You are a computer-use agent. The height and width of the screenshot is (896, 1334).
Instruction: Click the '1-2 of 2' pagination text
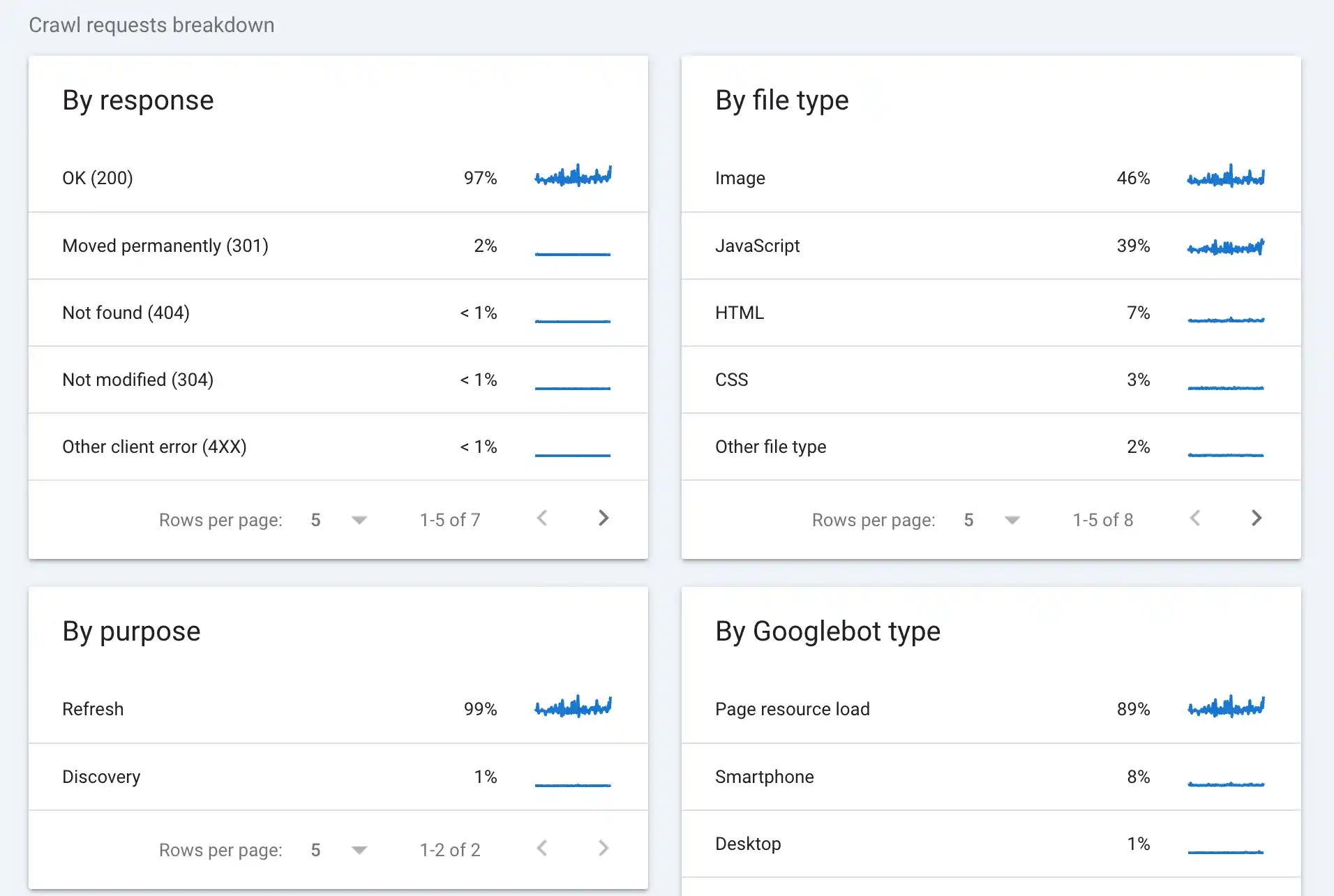click(x=450, y=850)
